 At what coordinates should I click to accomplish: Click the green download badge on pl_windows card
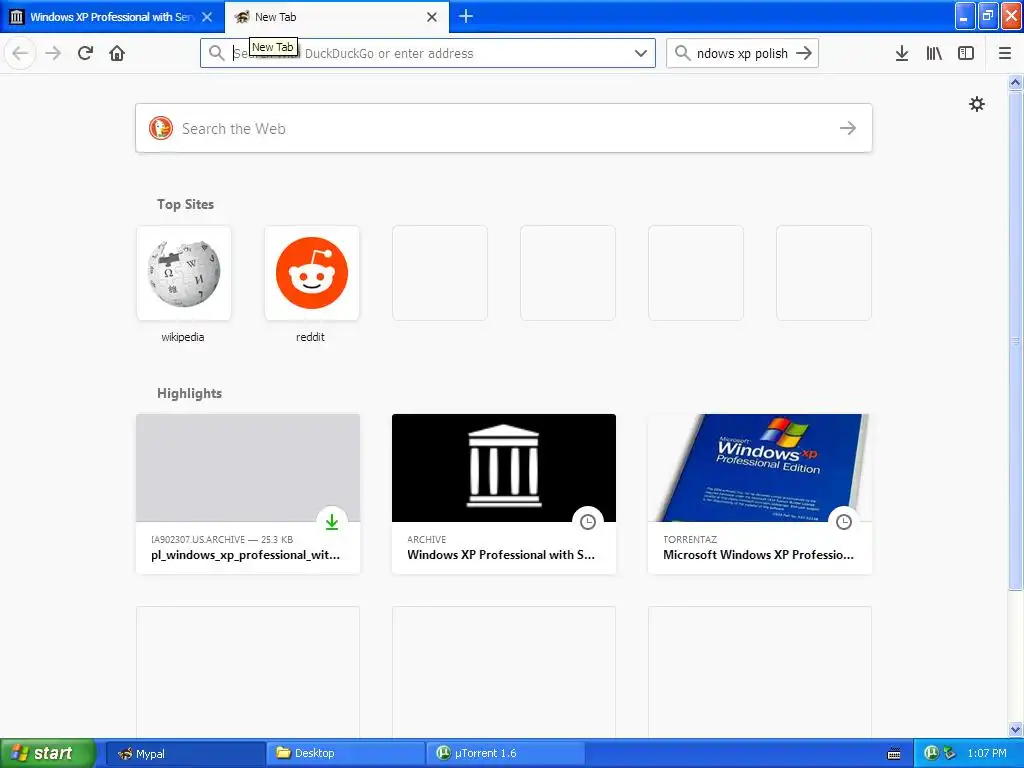(332, 521)
